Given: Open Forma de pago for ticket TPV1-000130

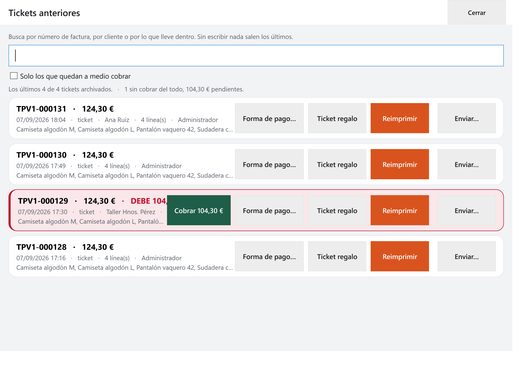Looking at the screenshot, I should point(269,164).
